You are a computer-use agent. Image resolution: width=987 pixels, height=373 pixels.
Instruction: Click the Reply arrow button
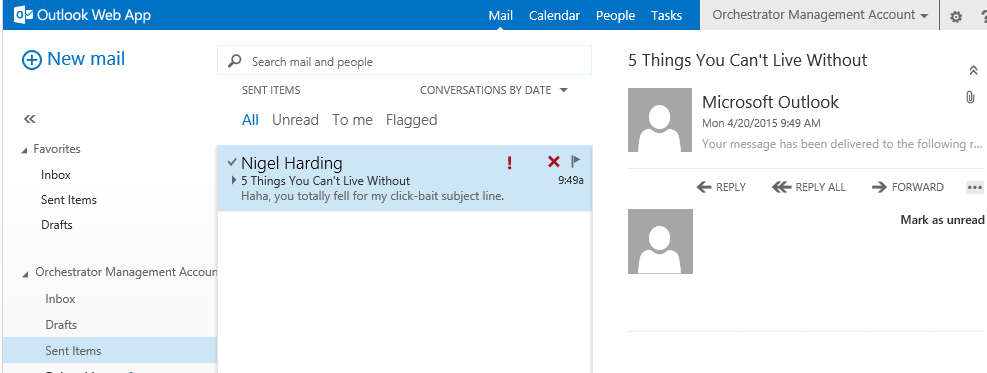point(721,187)
